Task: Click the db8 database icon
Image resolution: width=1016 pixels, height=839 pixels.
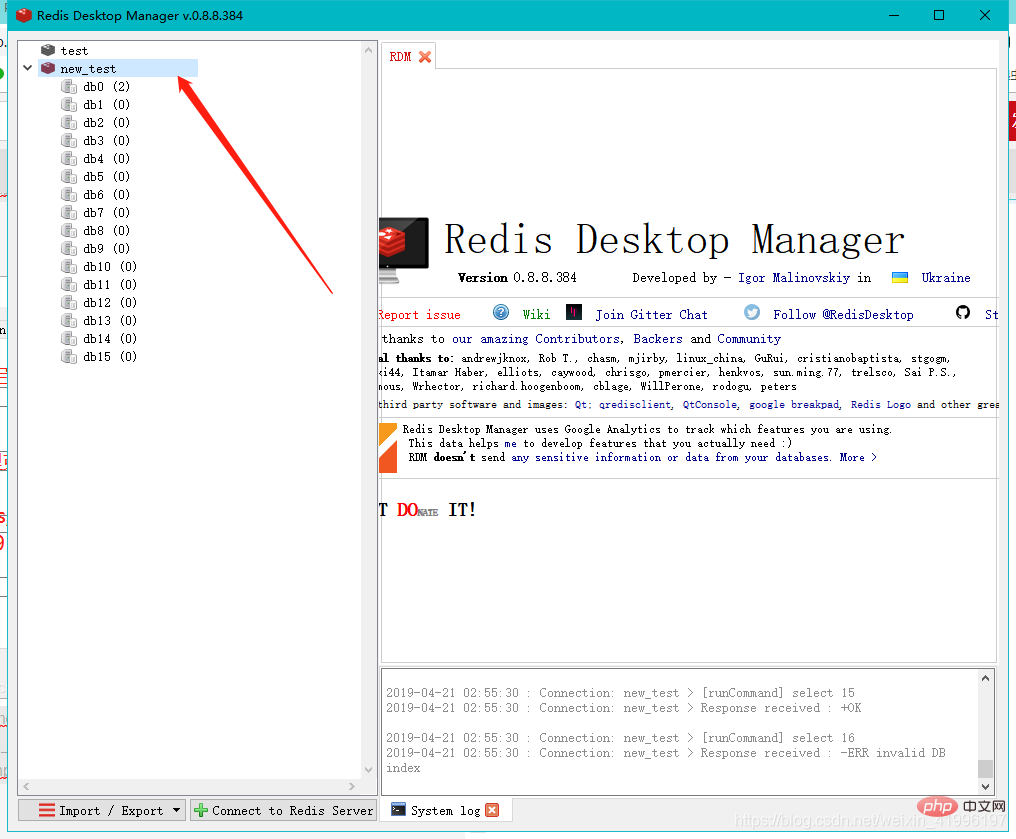Action: tap(69, 230)
